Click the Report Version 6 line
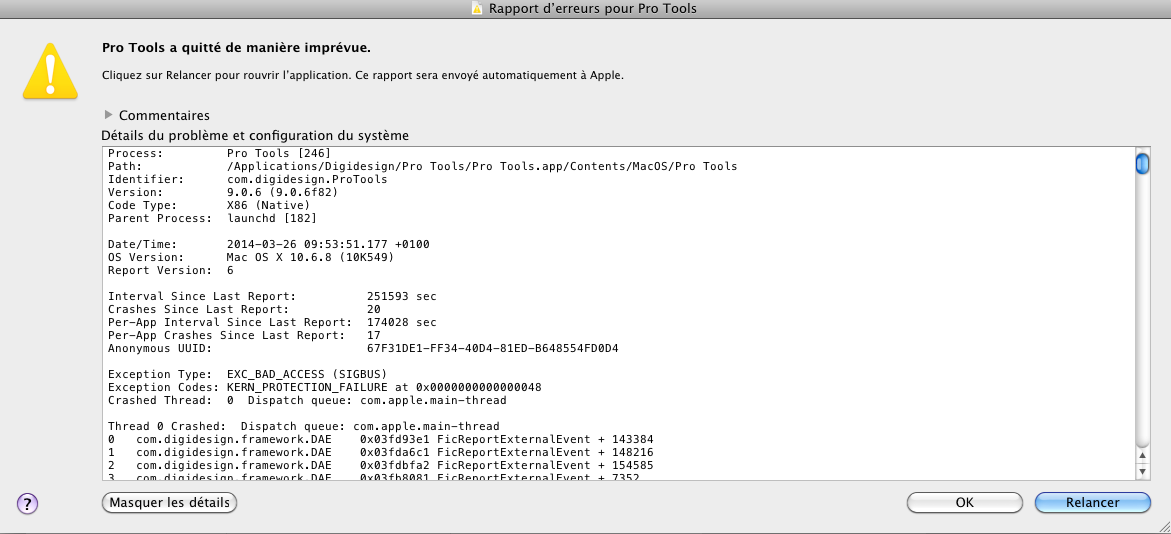Image resolution: width=1171 pixels, height=534 pixels. tap(171, 270)
